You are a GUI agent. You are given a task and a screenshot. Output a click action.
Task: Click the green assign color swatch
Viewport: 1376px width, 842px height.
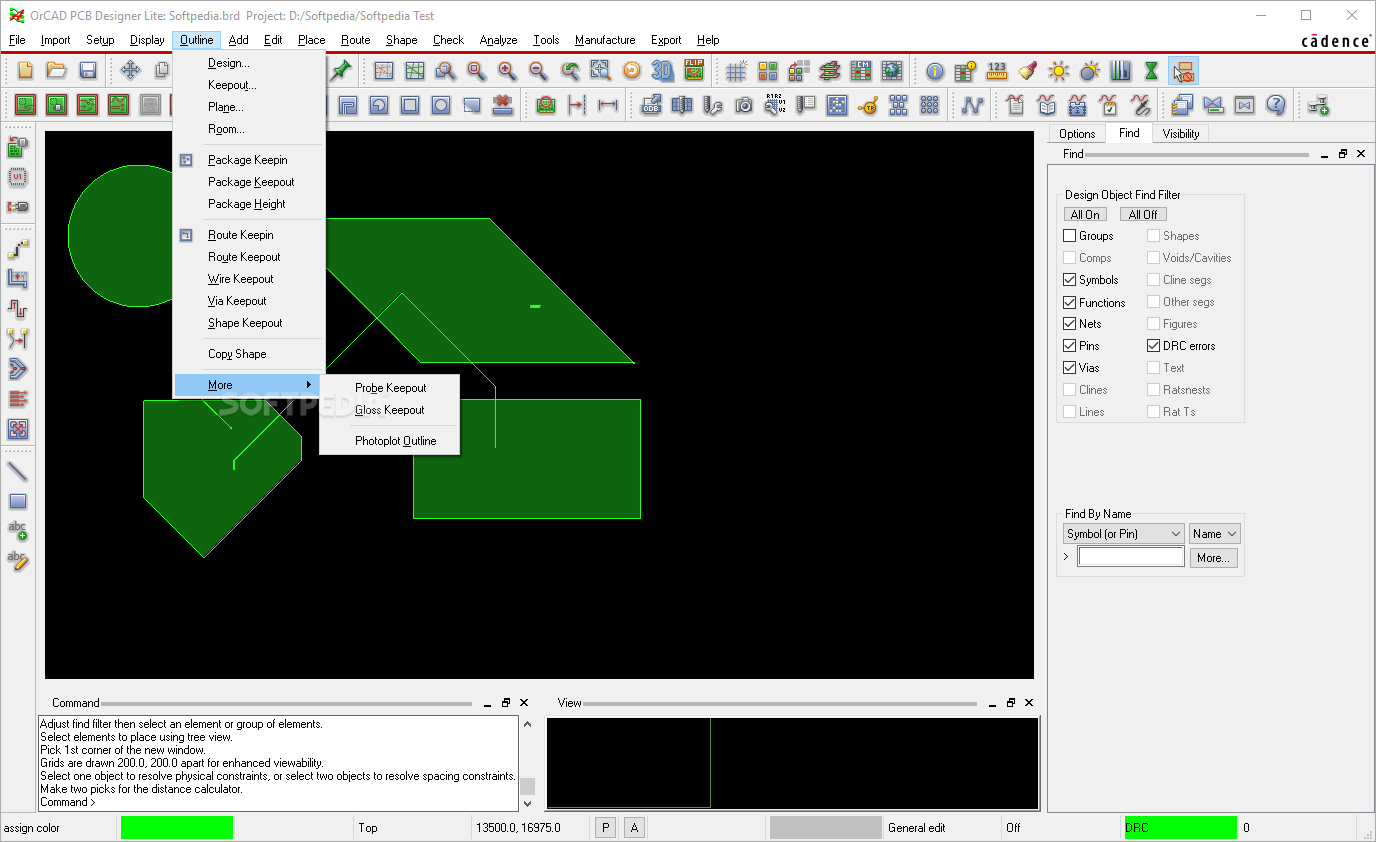click(x=177, y=828)
